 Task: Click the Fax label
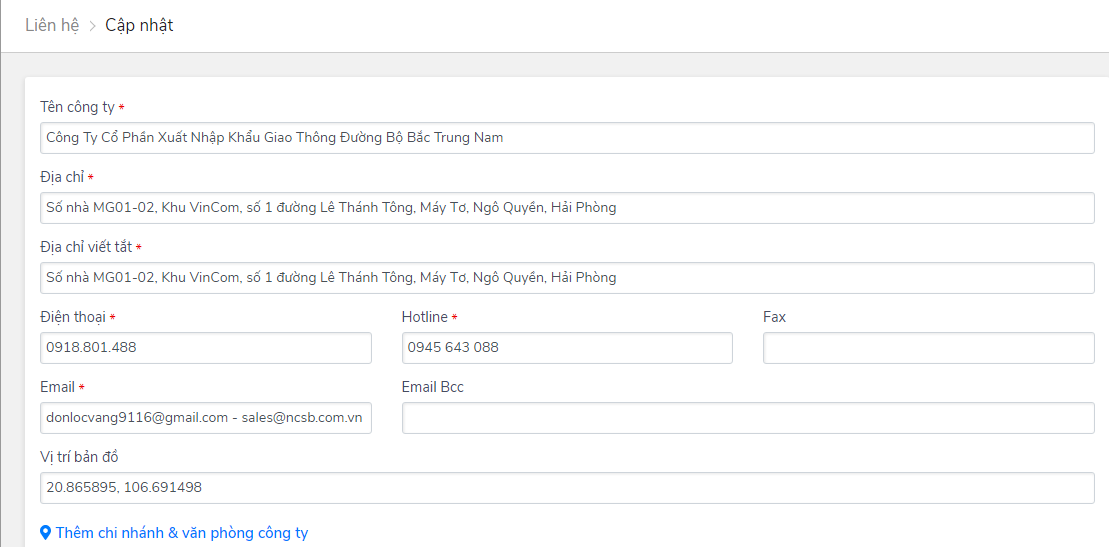[774, 317]
